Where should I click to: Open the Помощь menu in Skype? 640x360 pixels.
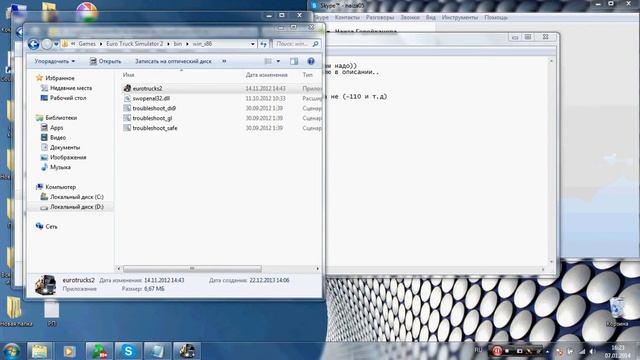[x=496, y=18]
